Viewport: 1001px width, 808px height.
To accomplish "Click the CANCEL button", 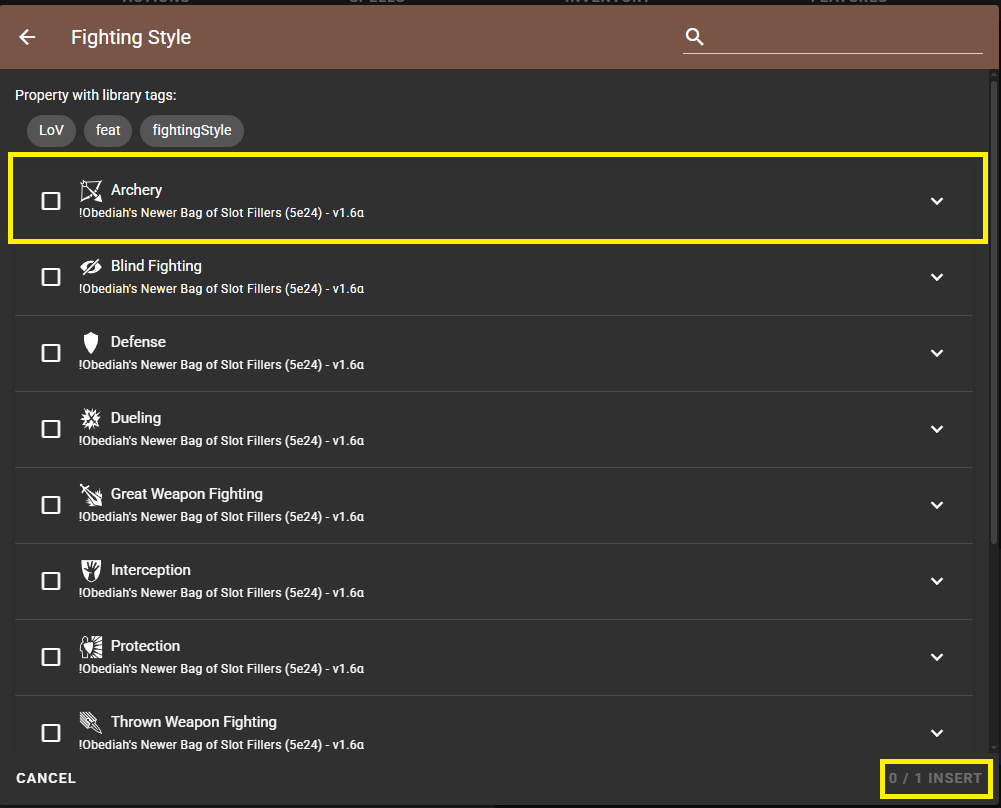I will pyautogui.click(x=46, y=778).
